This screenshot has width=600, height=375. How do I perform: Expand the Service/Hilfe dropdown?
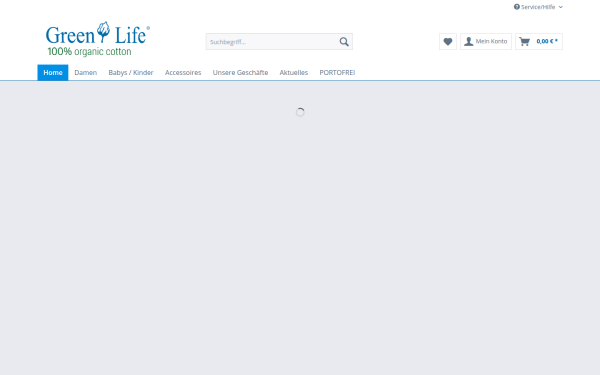coord(538,7)
